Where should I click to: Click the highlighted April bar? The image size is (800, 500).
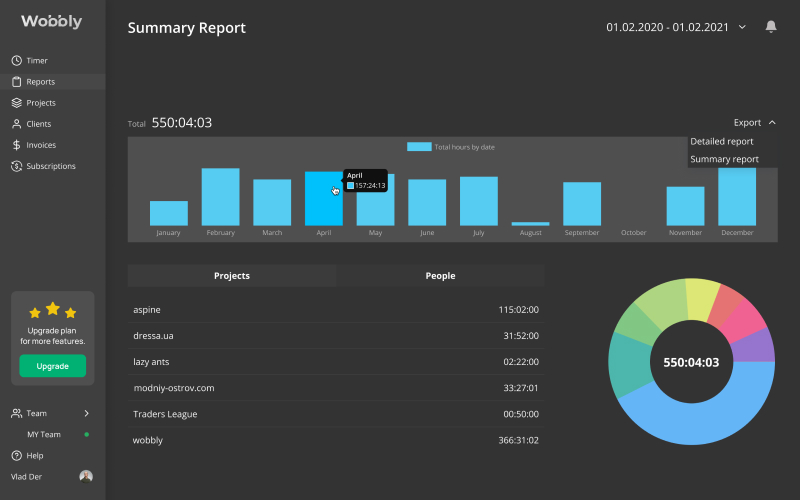[x=323, y=198]
